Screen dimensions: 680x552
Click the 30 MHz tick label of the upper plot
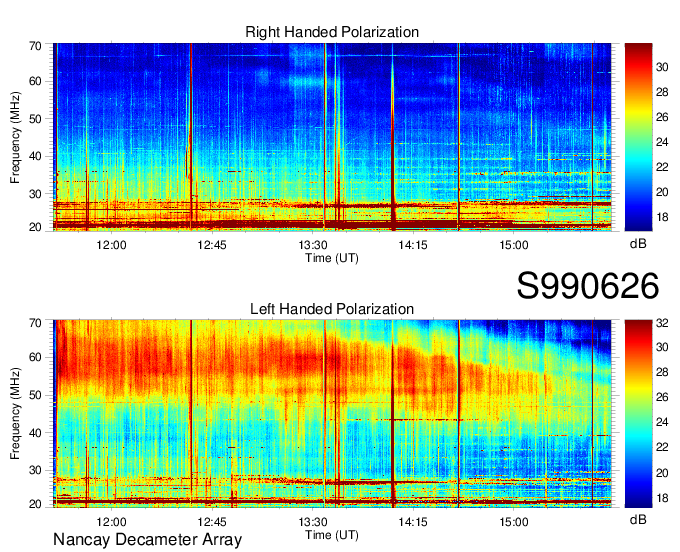point(35,193)
